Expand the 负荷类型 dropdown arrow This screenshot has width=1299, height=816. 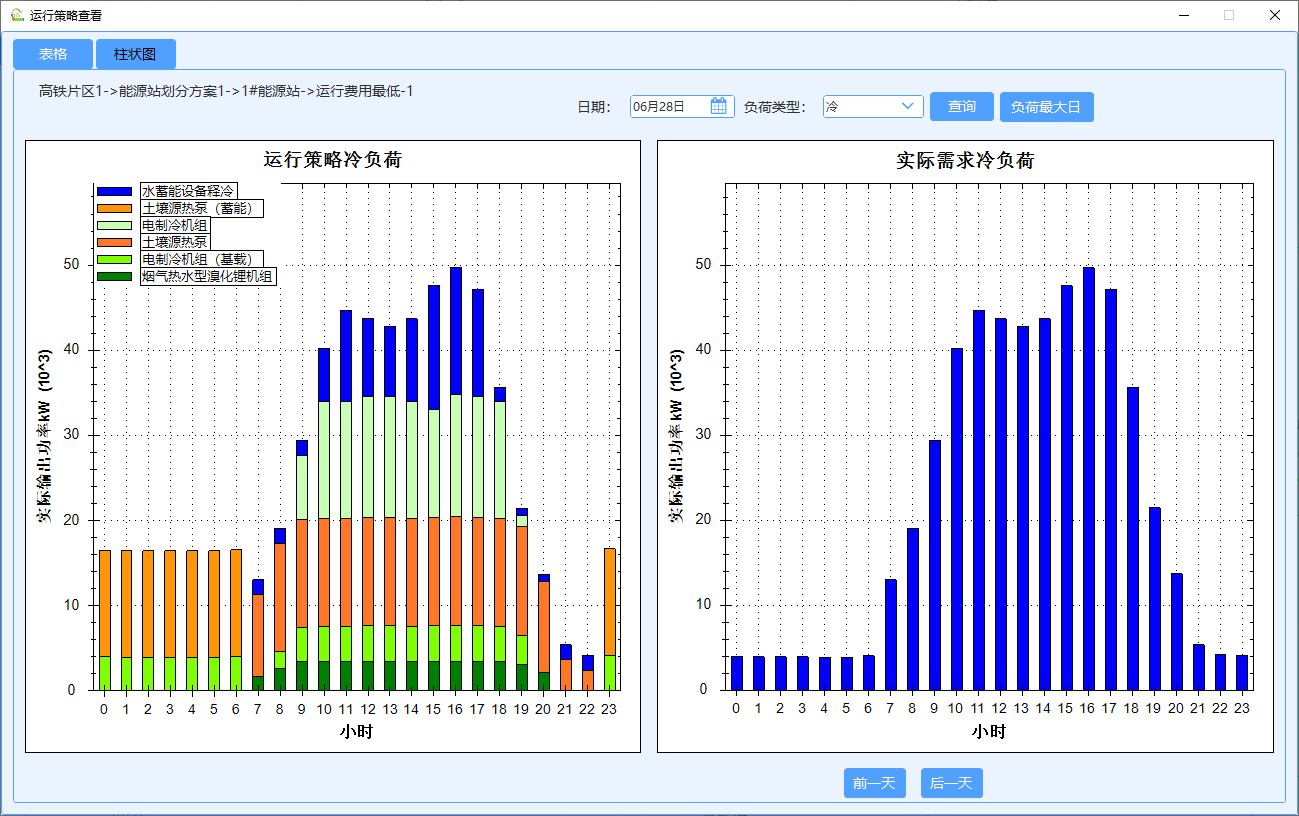908,106
